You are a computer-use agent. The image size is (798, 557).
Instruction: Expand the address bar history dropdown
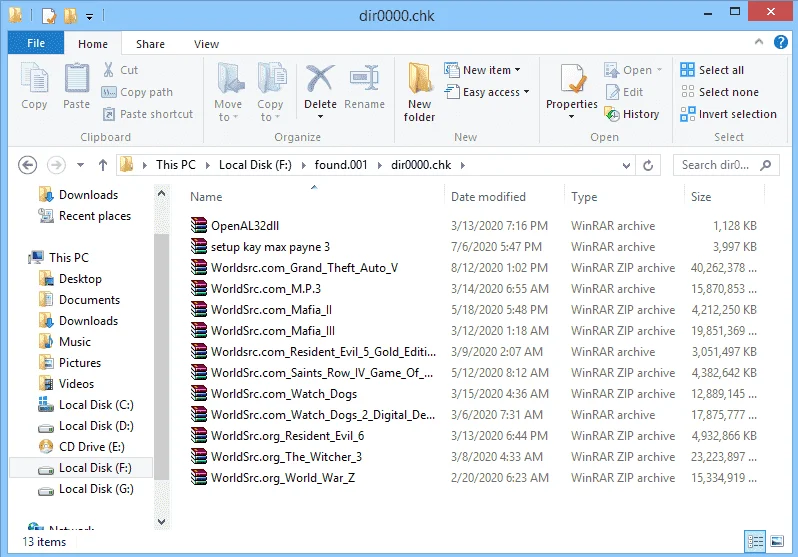[x=626, y=165]
